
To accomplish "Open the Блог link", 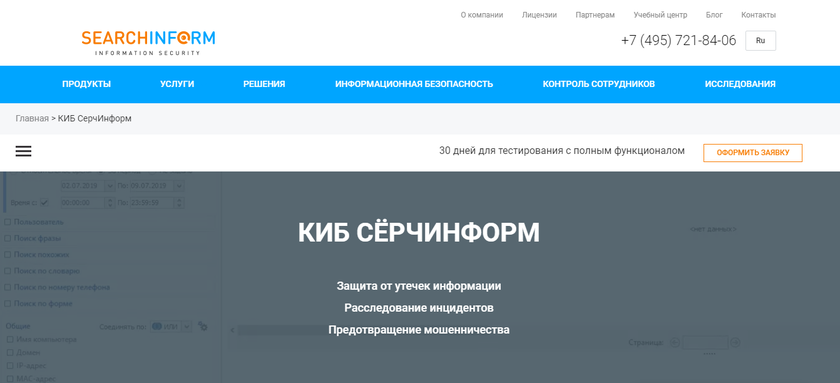I will pyautogui.click(x=714, y=15).
